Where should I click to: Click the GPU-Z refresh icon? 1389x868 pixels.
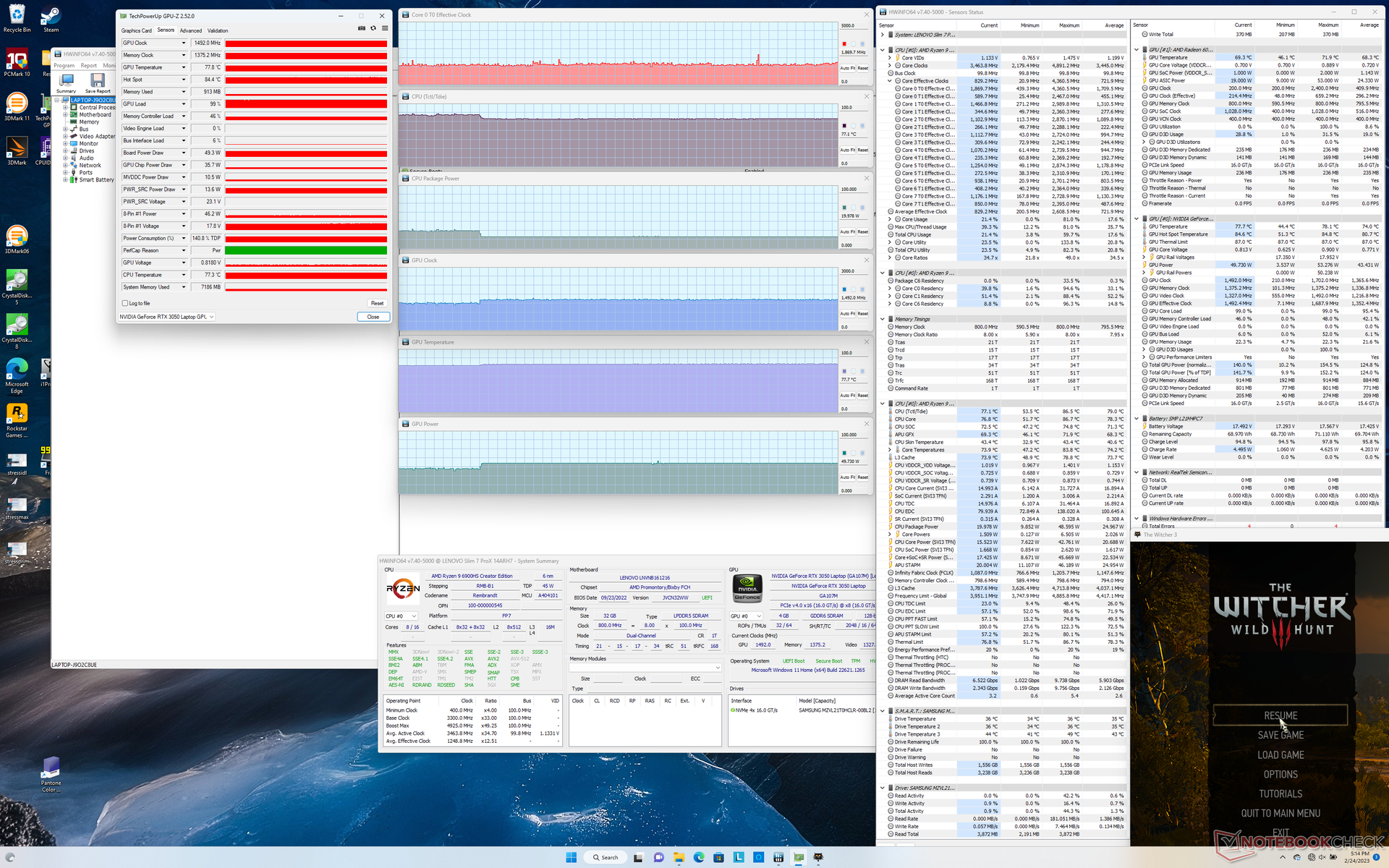point(373,28)
